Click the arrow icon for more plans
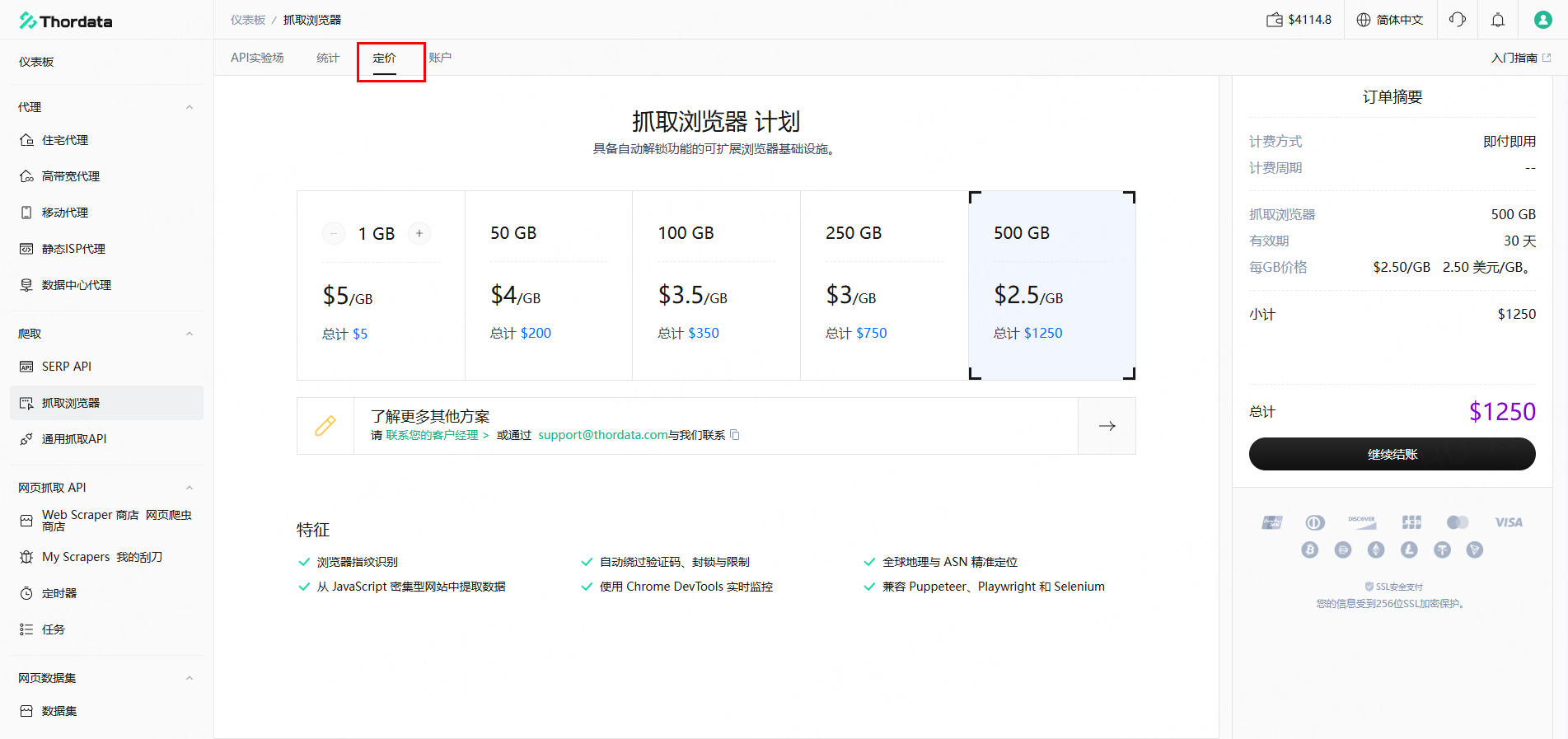Screen dimensions: 1568x739 point(1107,426)
